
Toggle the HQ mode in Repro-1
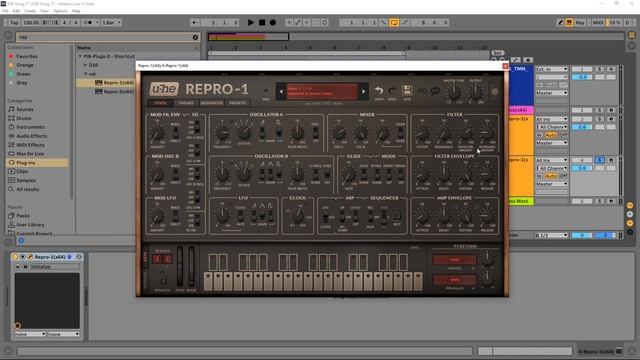(x=422, y=91)
